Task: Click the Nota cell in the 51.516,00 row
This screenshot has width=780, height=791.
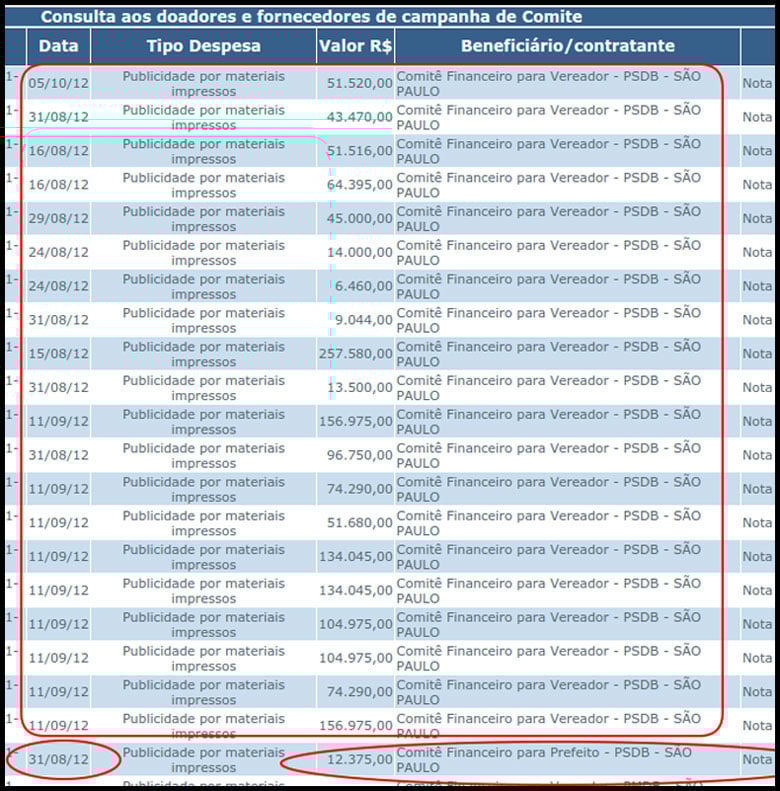Action: (x=757, y=151)
